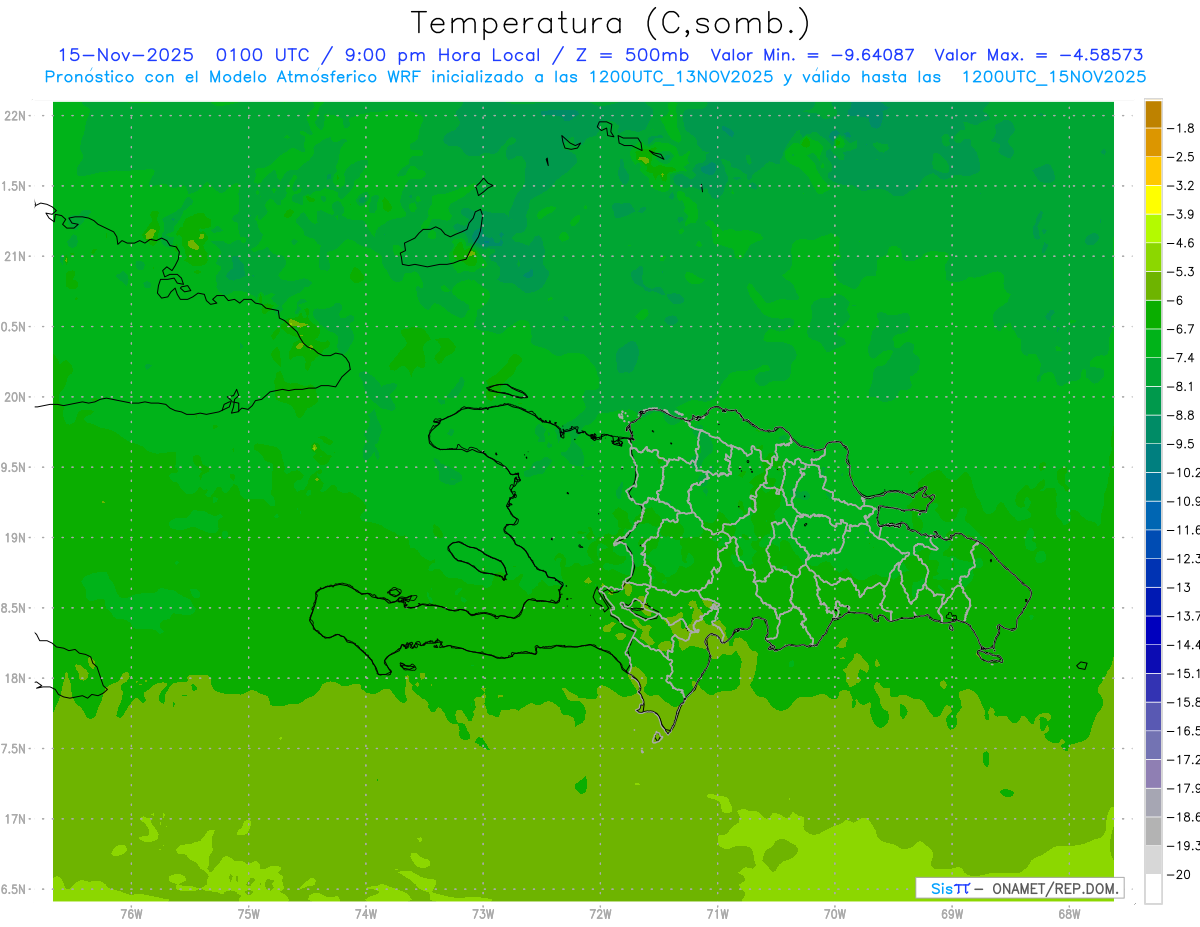Click the '-11.6' colorbar label

tap(1185, 530)
